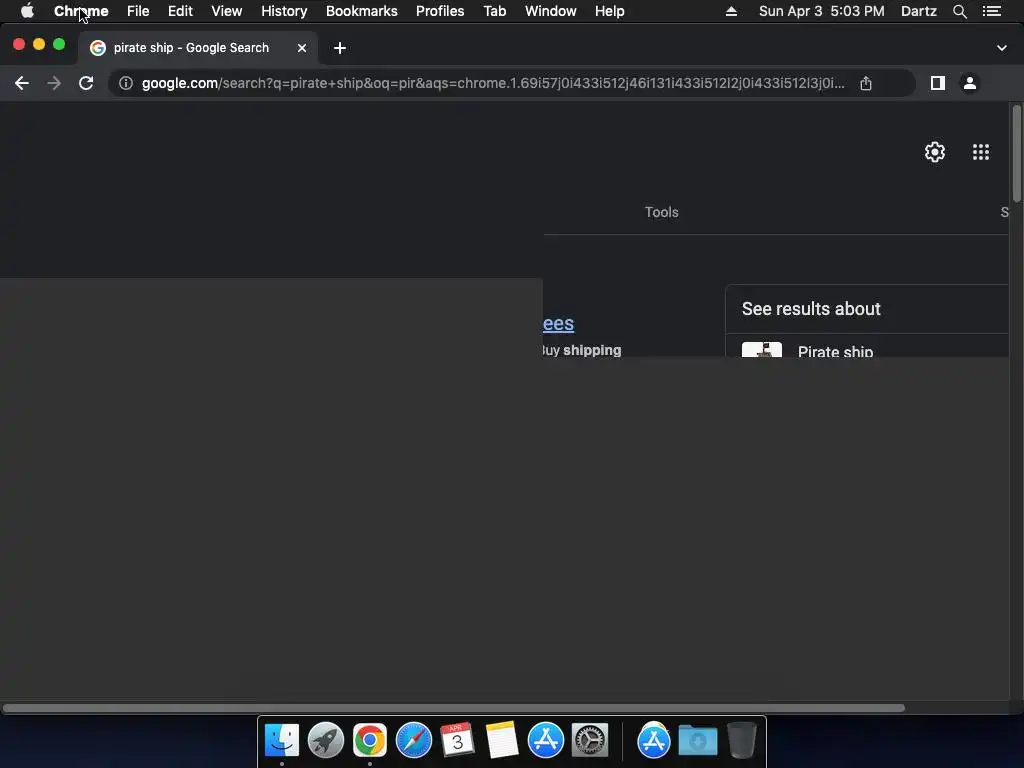
Task: Reload the current page
Action: [86, 83]
